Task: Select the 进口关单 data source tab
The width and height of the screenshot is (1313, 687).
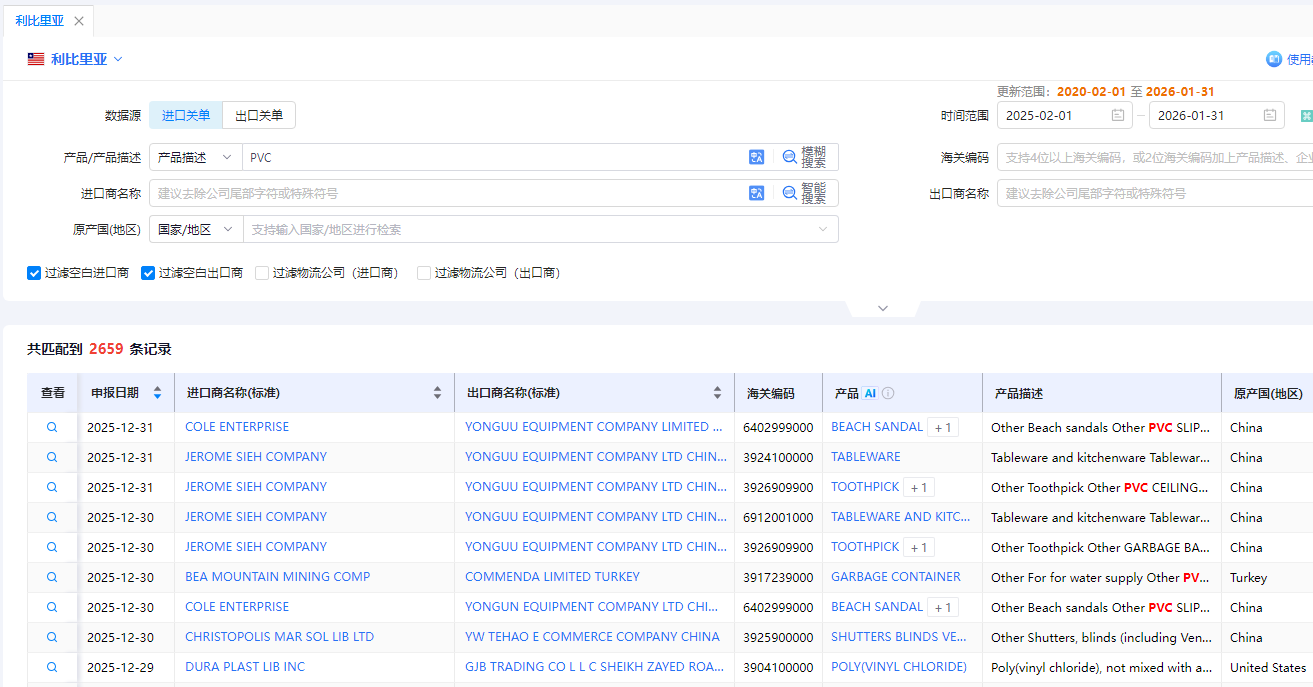Action: coord(186,115)
